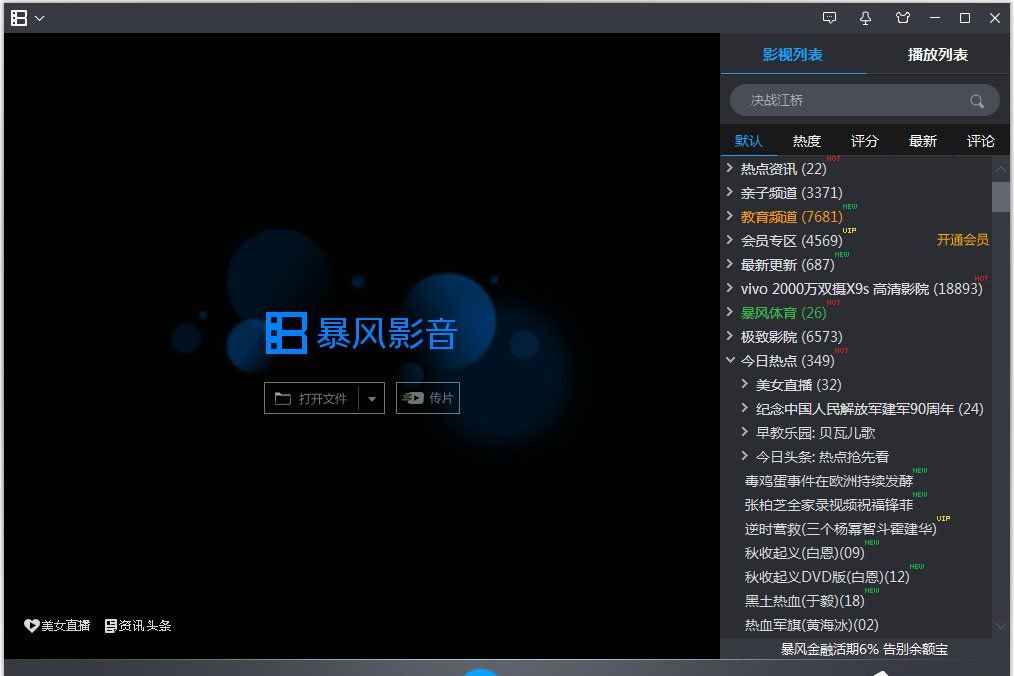Image resolution: width=1014 pixels, height=676 pixels.
Task: Sort list by 热度 tab
Action: pos(806,141)
